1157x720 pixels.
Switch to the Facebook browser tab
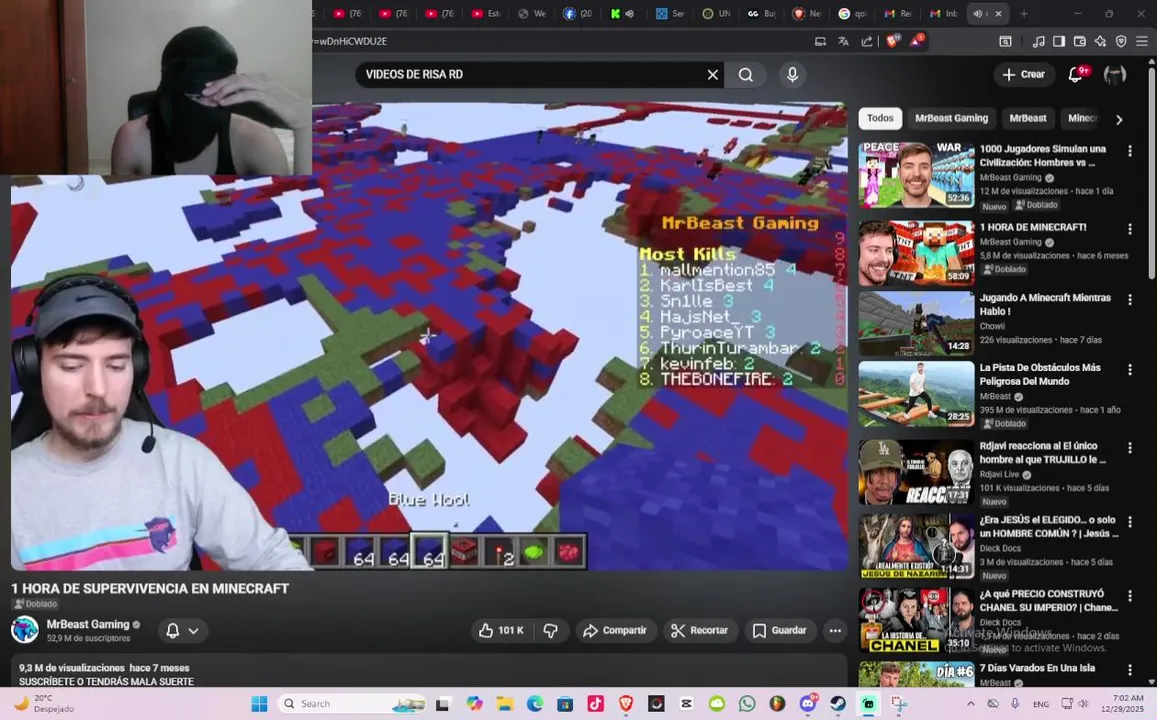pyautogui.click(x=580, y=13)
